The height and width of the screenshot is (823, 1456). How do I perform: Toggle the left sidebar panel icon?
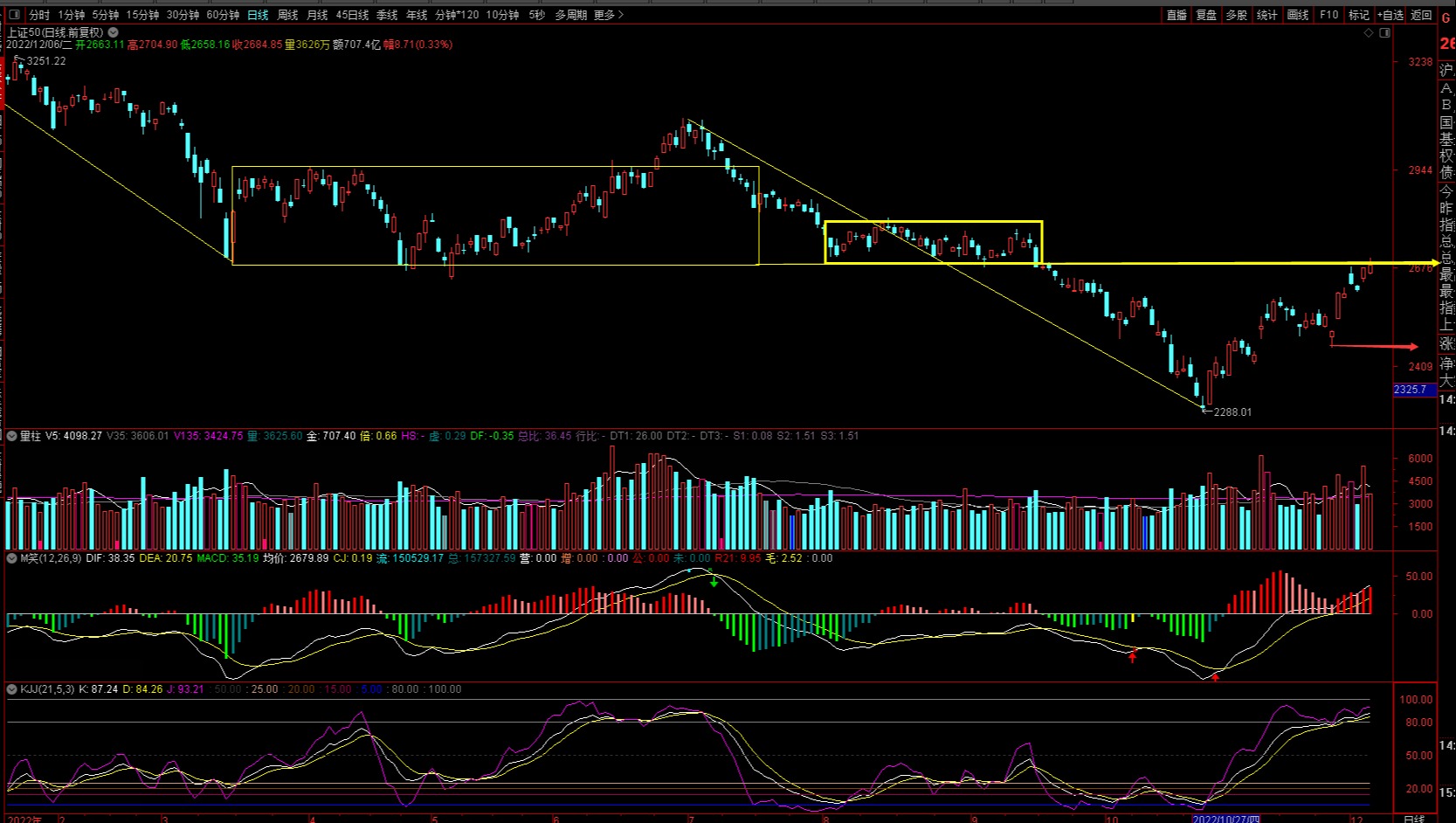point(14,15)
